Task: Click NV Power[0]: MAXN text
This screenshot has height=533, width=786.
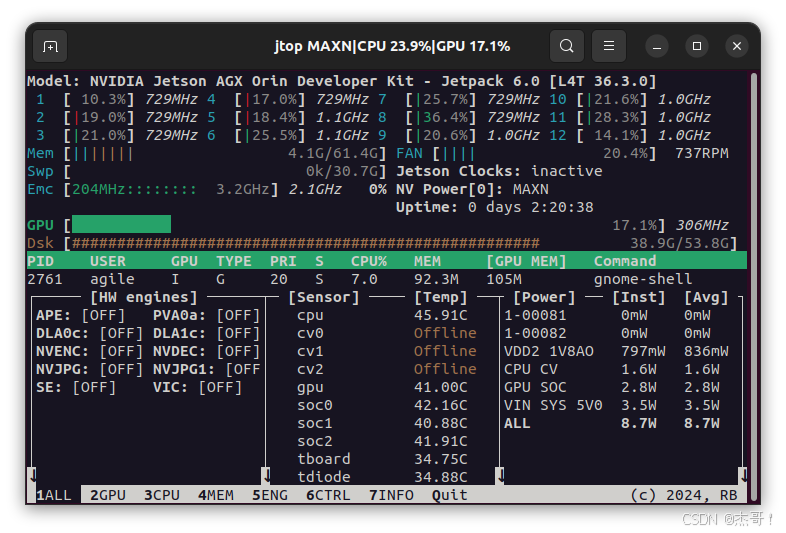Action: (472, 190)
